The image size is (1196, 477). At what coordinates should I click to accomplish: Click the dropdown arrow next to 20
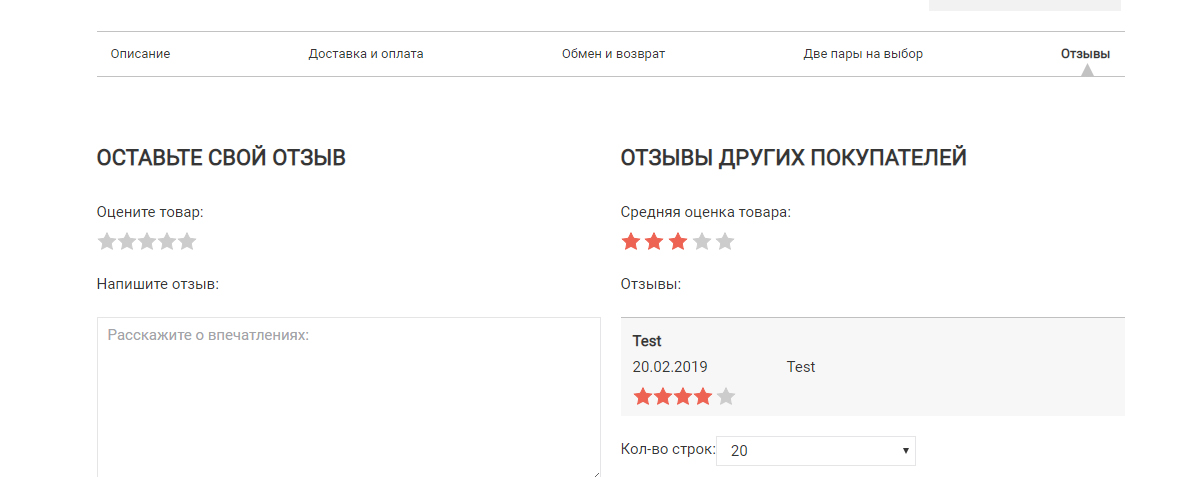click(905, 451)
